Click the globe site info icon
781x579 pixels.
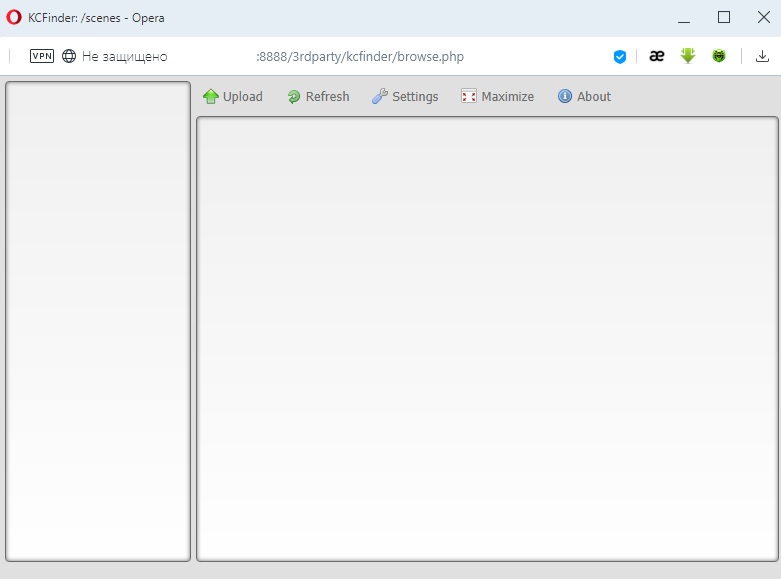69,56
